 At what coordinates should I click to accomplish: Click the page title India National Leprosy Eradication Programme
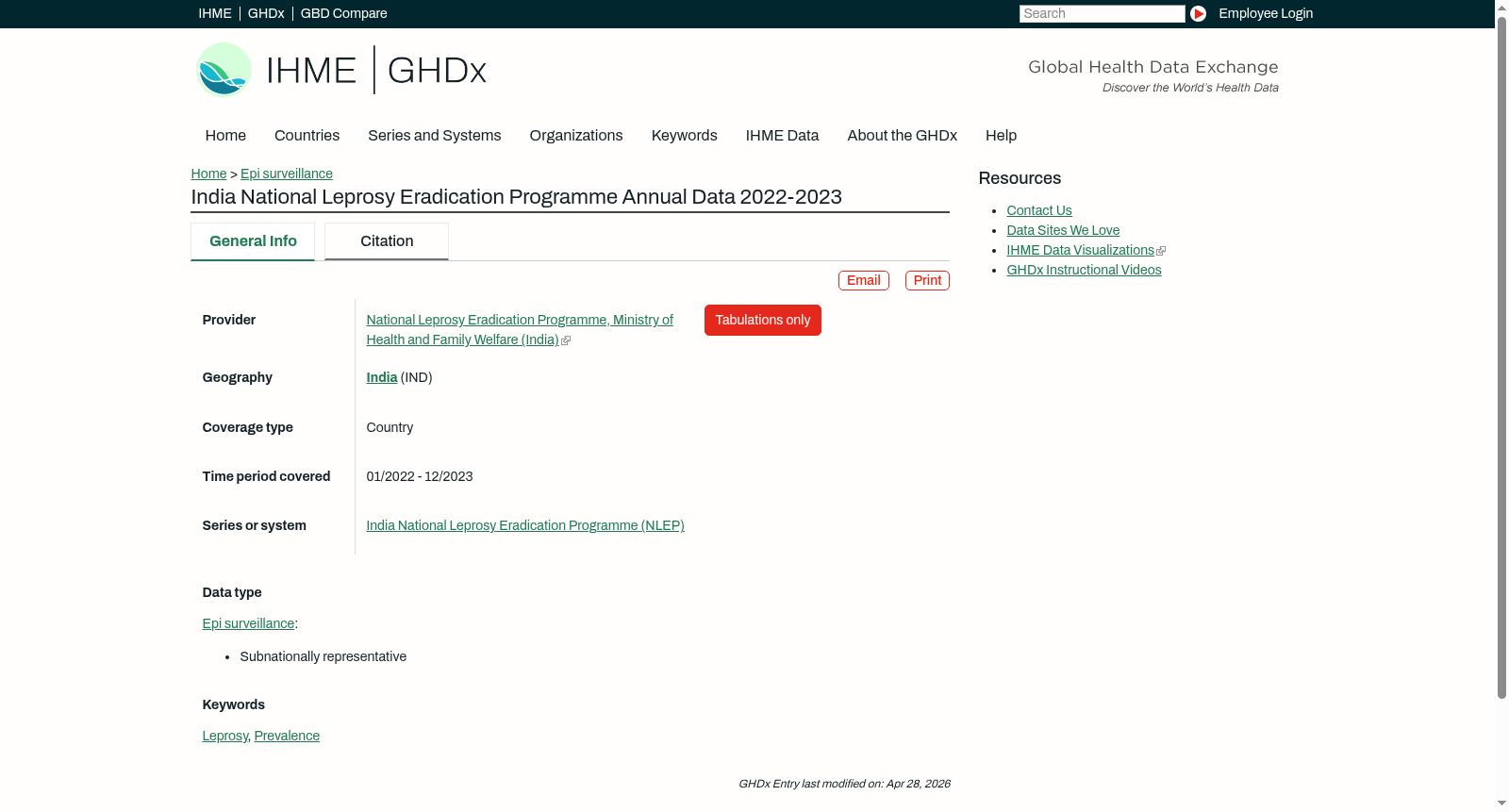516,197
